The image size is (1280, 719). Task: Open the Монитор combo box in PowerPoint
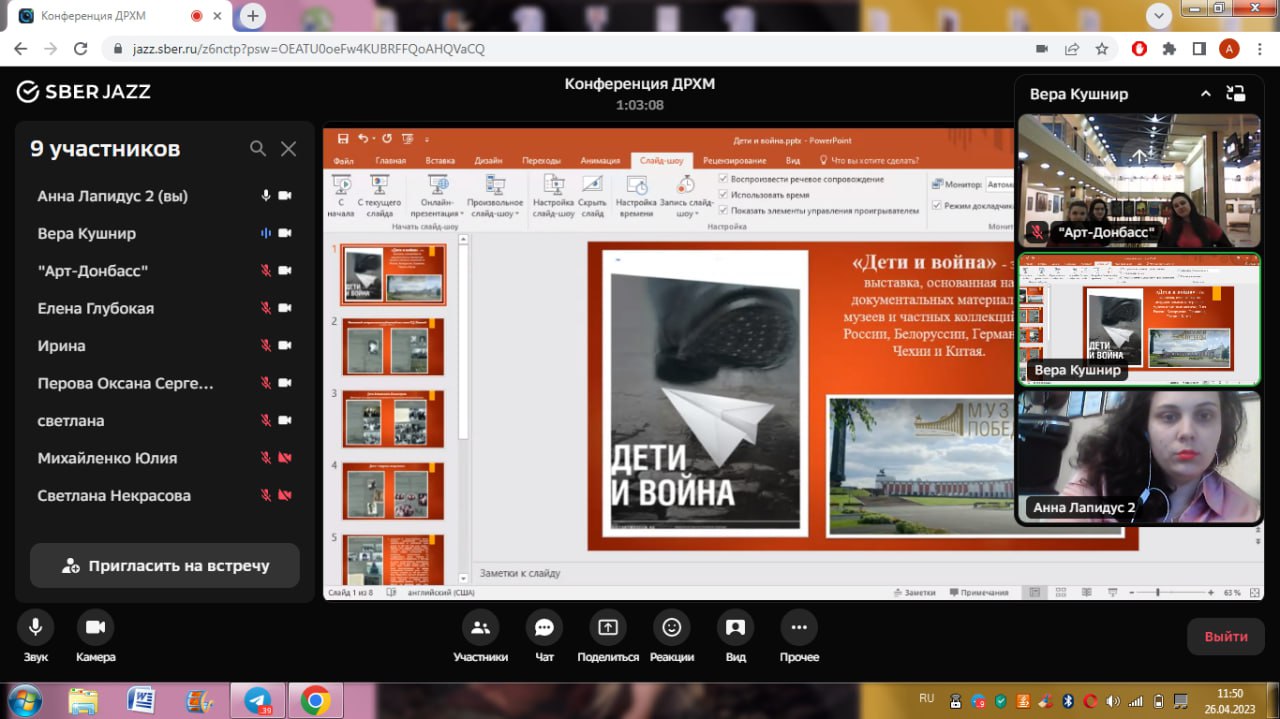point(999,184)
